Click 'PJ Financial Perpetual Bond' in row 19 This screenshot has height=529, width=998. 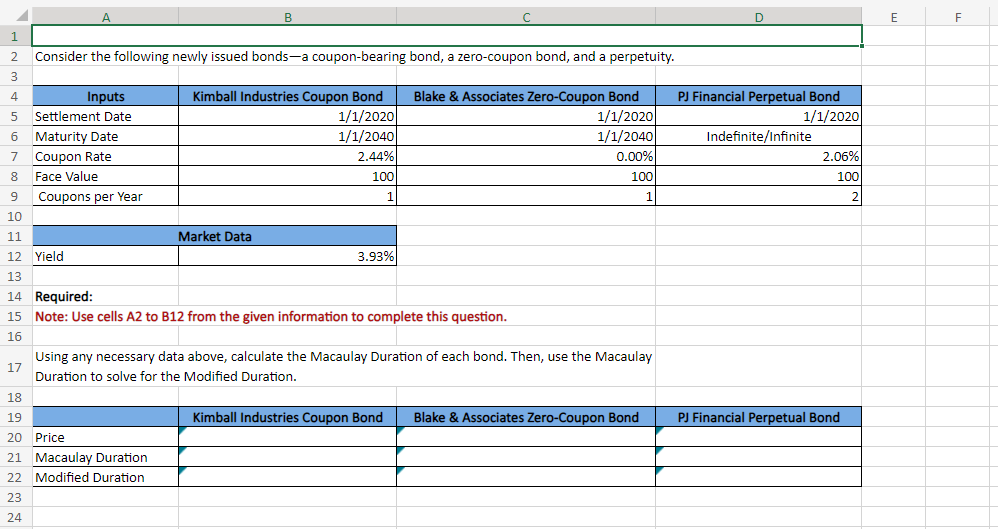759,417
